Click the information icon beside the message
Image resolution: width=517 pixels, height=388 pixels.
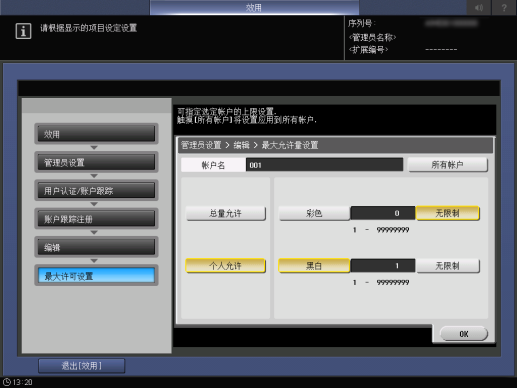(x=23, y=31)
